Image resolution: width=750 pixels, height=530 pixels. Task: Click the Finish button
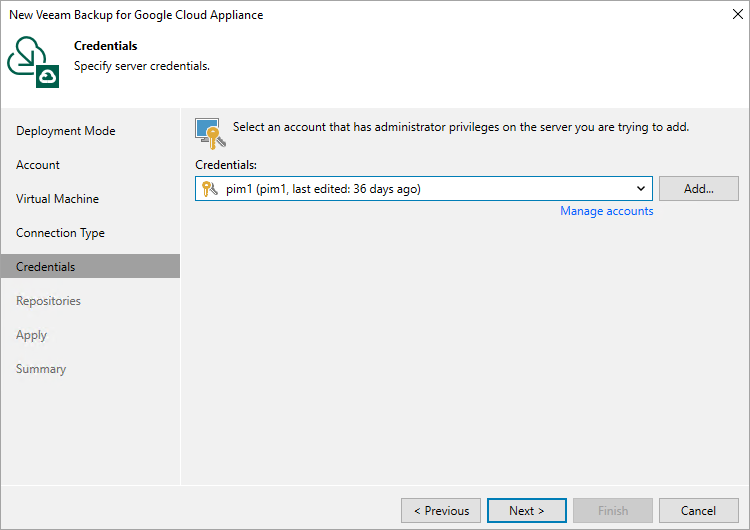[x=613, y=510]
